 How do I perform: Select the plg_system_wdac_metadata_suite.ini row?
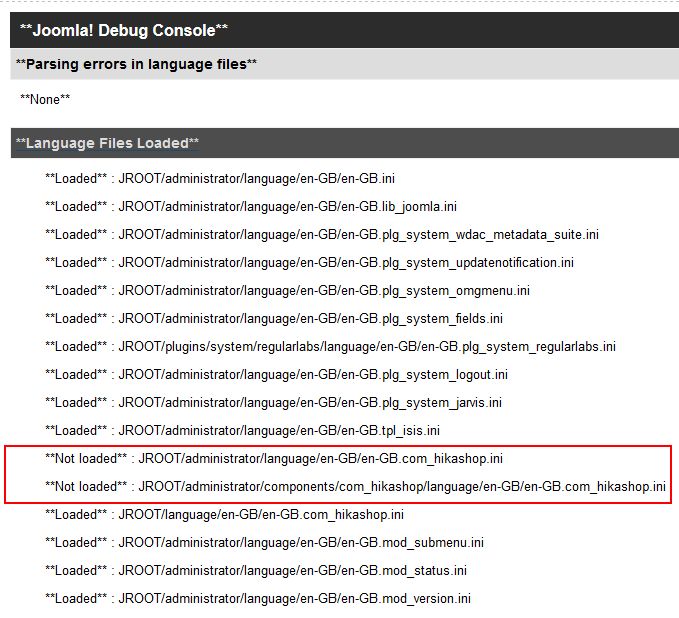pos(322,235)
